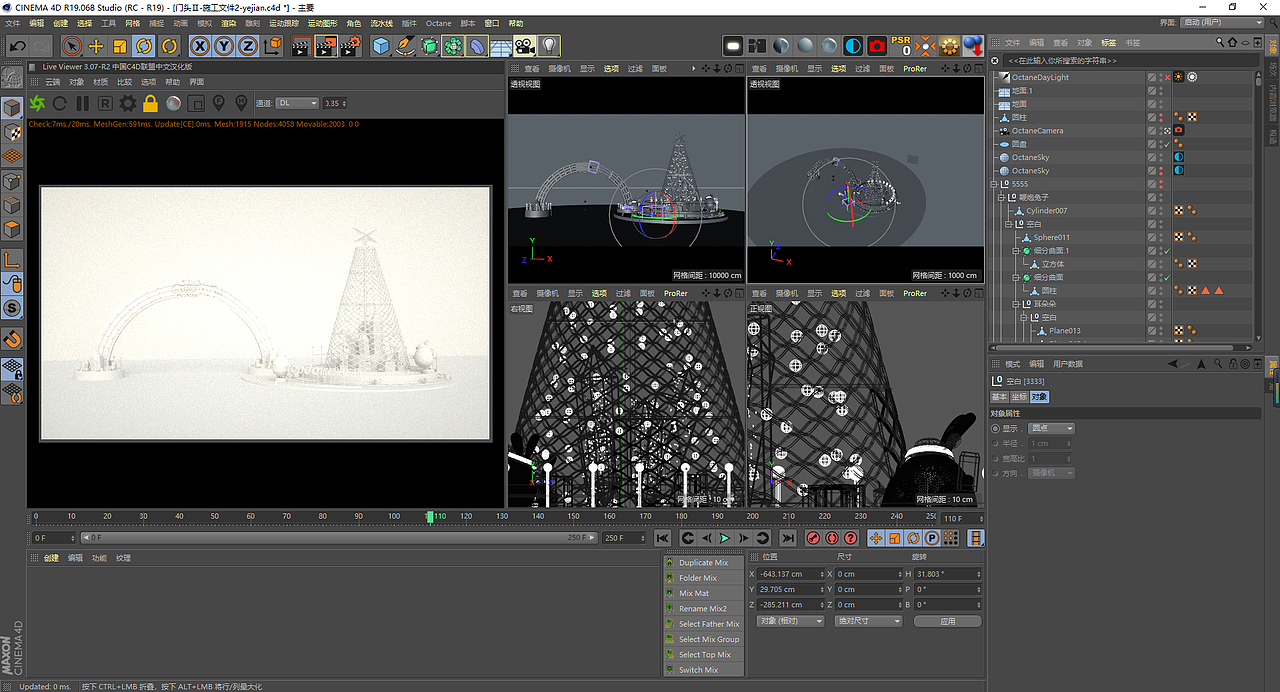
Task: Click the clay mode sphere icon
Action: [x=173, y=103]
